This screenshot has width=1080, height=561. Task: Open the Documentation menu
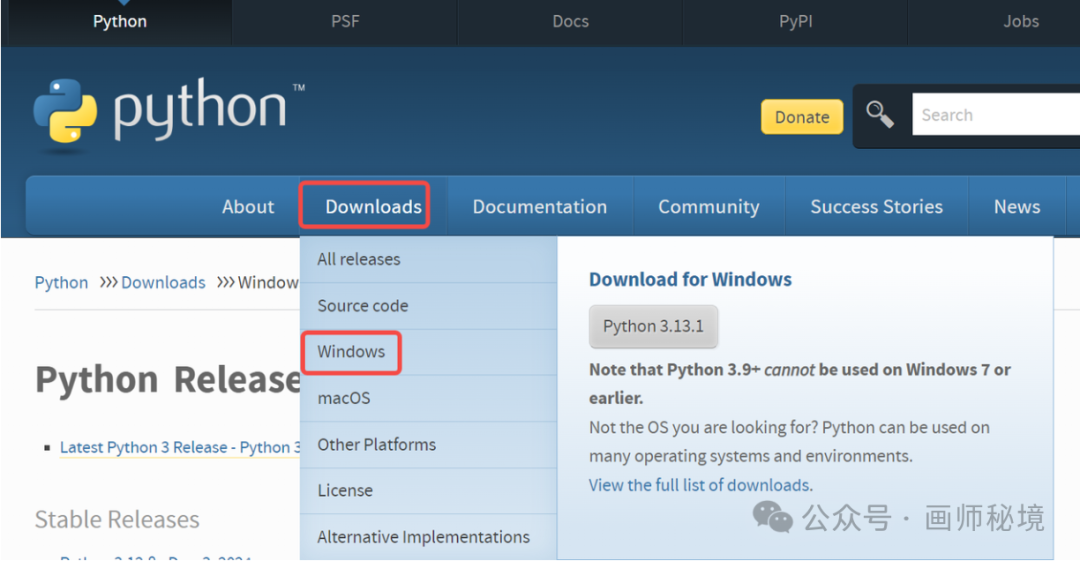pyautogui.click(x=540, y=207)
